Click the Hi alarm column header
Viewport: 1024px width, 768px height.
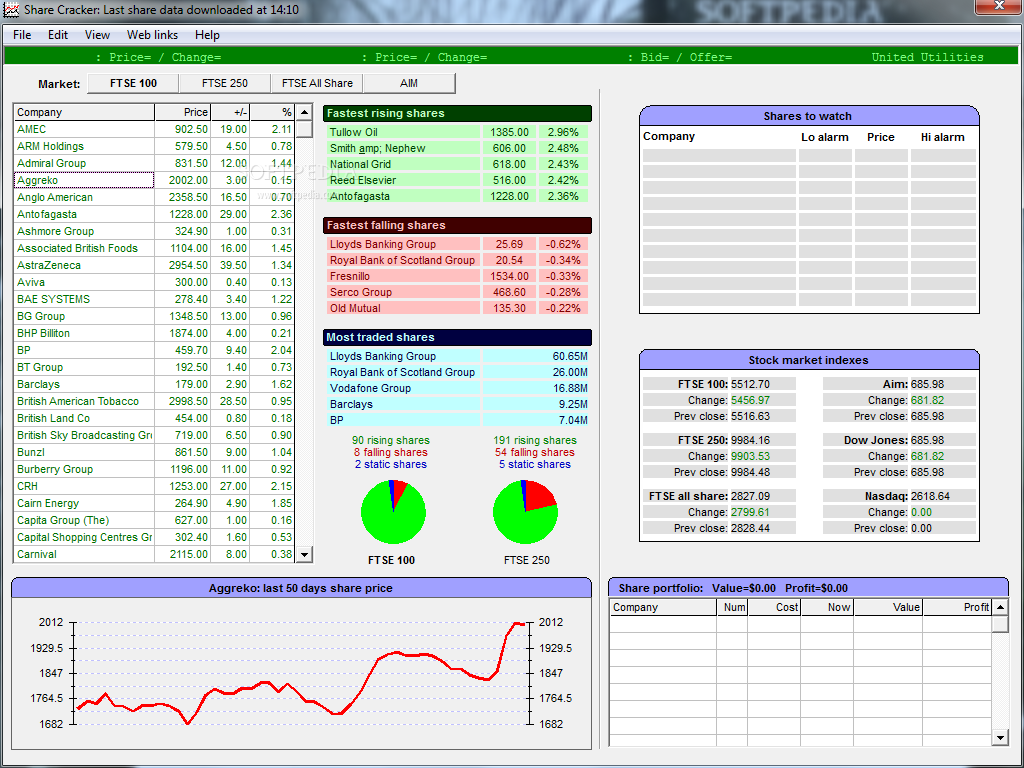(942, 137)
